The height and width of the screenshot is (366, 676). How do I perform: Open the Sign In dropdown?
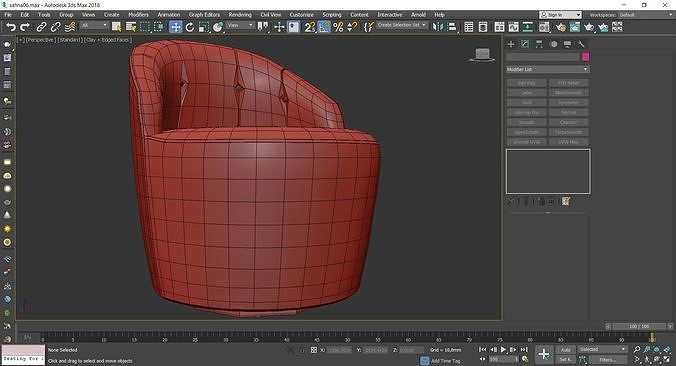coord(560,15)
